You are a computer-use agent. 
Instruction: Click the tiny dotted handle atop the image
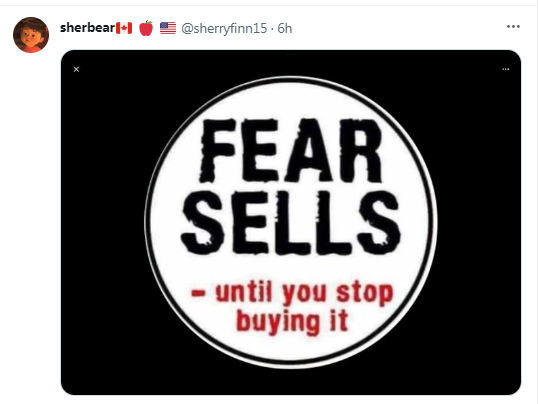coord(291,54)
